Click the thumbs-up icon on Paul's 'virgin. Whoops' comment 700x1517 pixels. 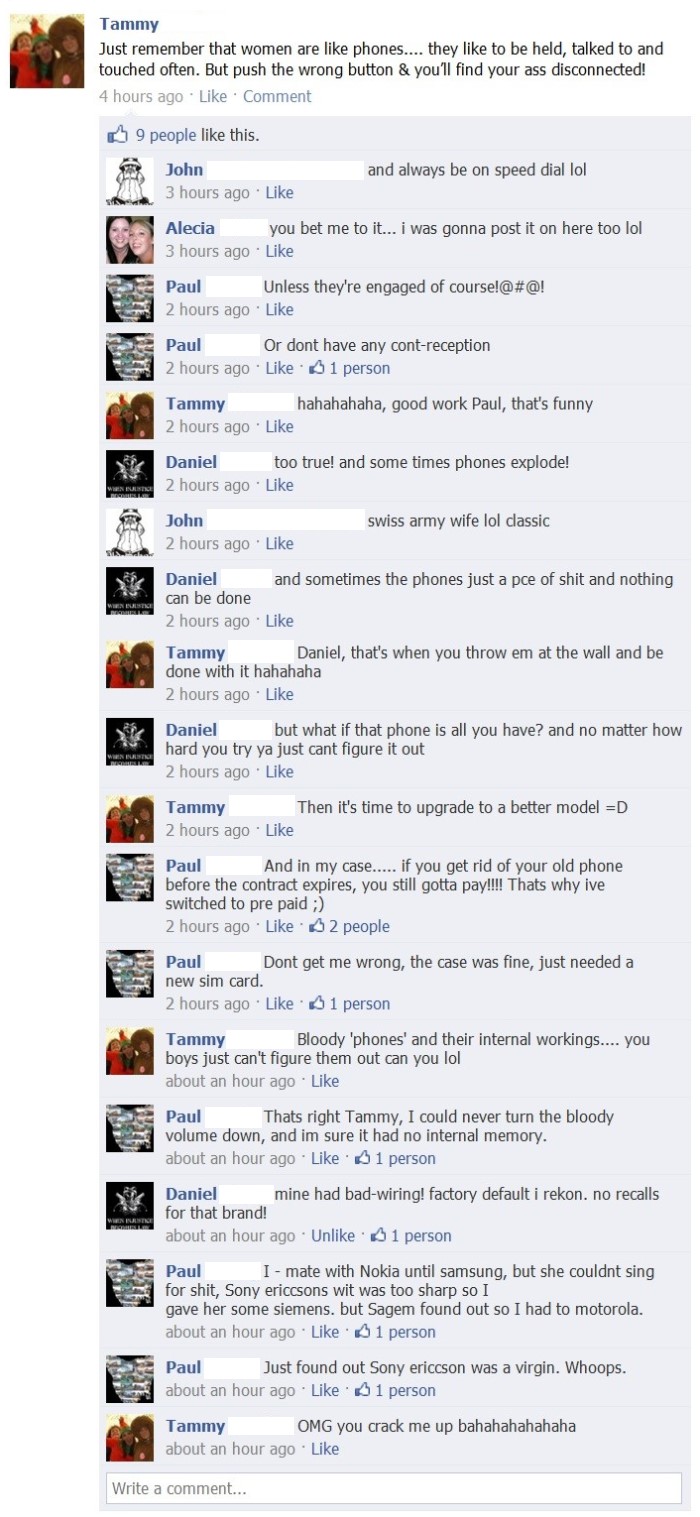(x=364, y=1389)
